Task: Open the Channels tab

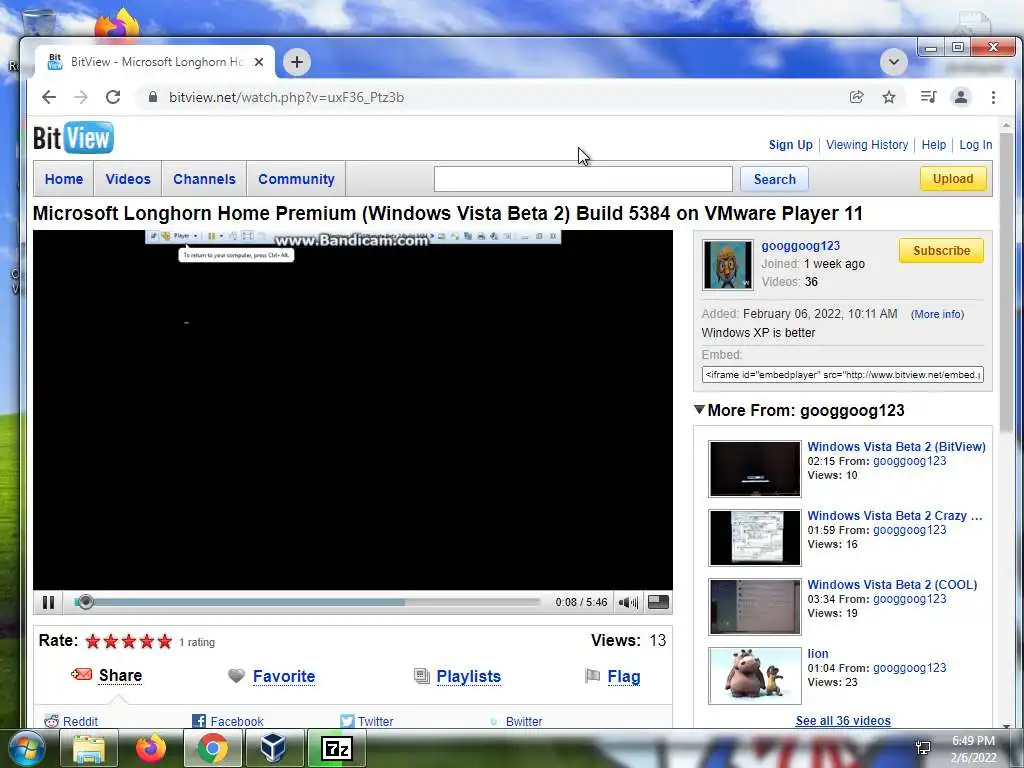Action: tap(204, 179)
